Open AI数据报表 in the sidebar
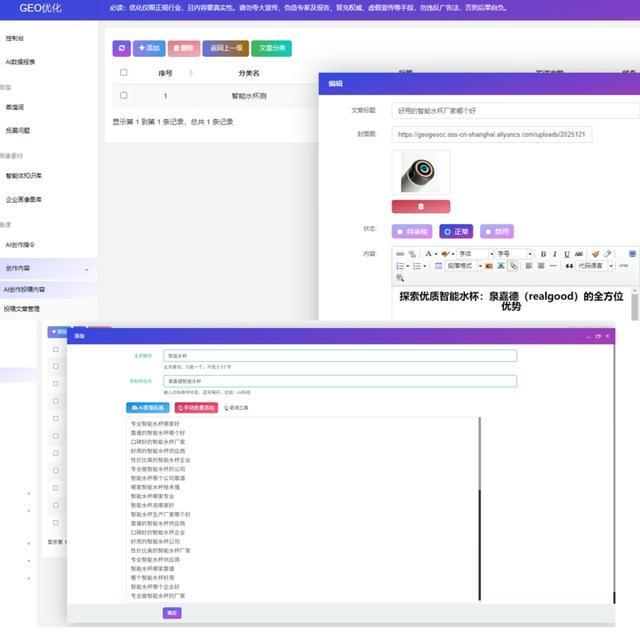The image size is (640, 640). tap(20, 62)
